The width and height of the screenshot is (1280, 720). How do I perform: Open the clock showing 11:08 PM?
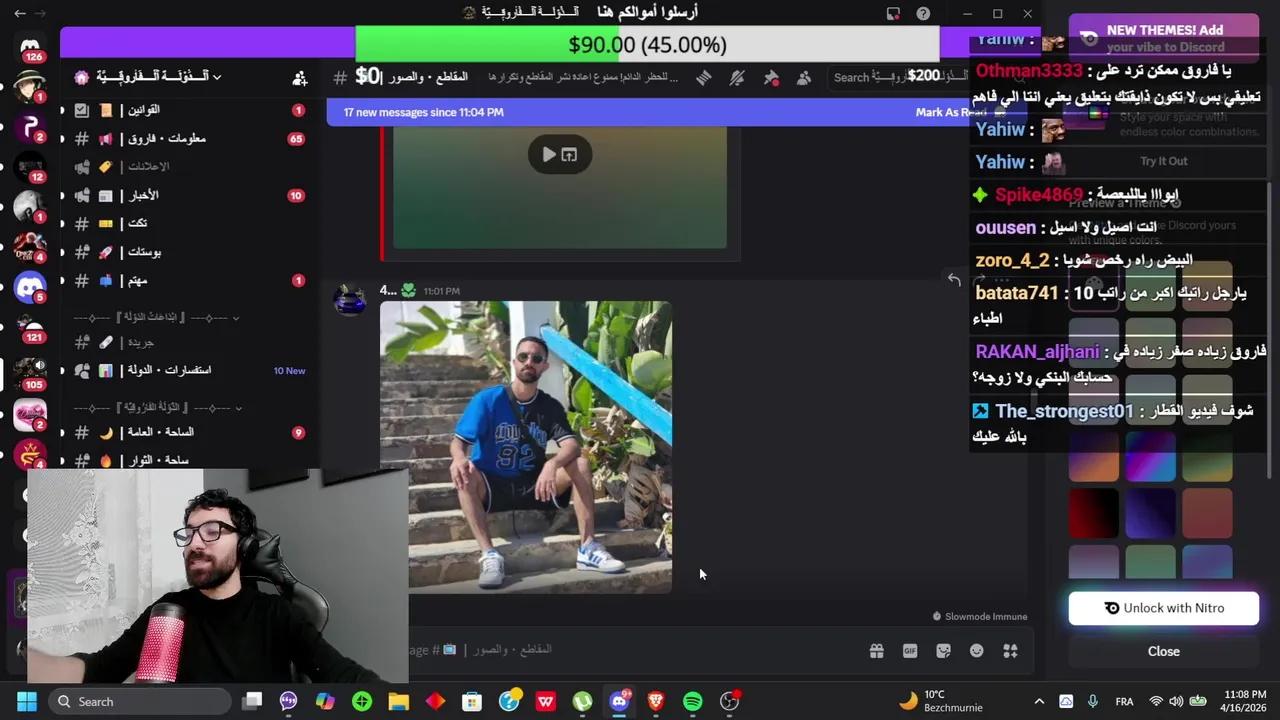[1245, 701]
